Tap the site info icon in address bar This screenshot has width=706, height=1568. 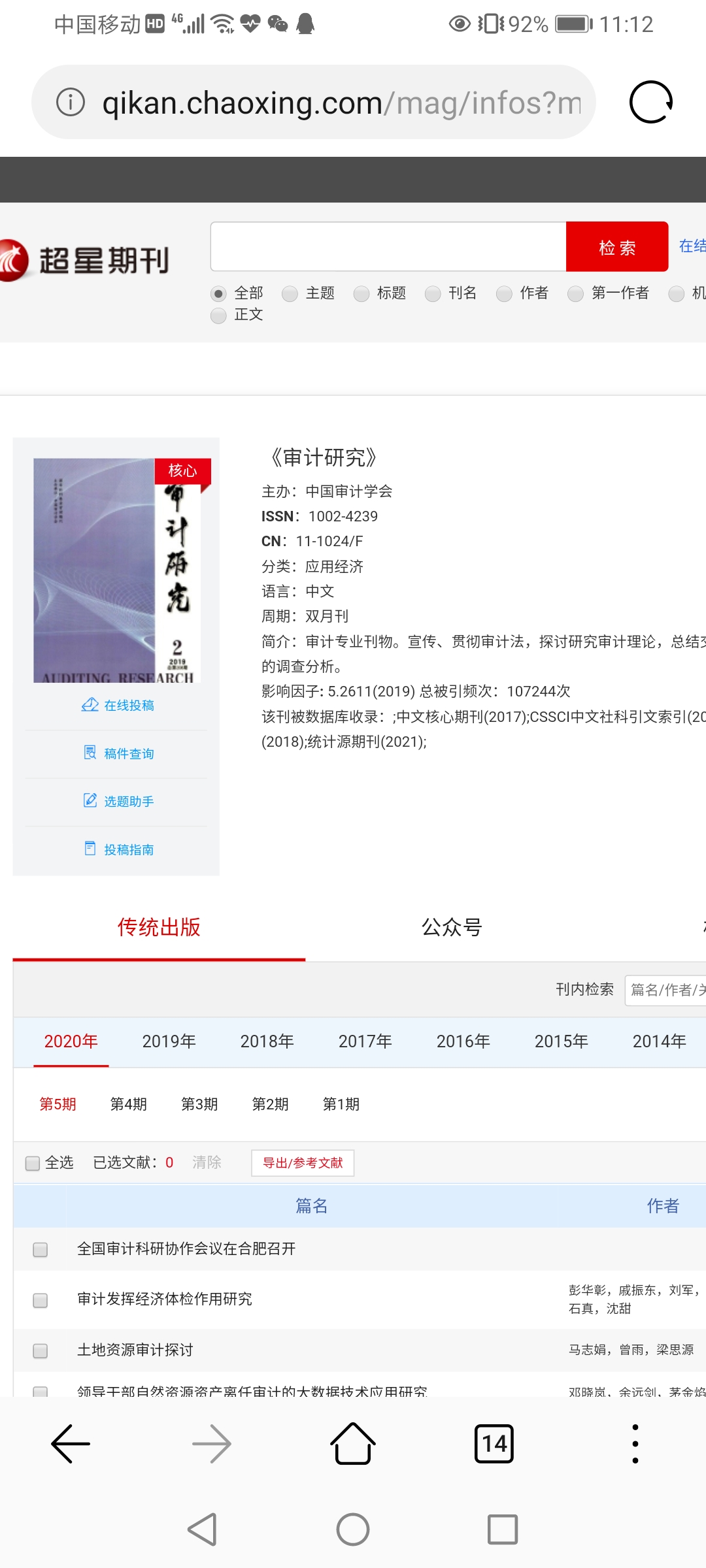pos(71,102)
